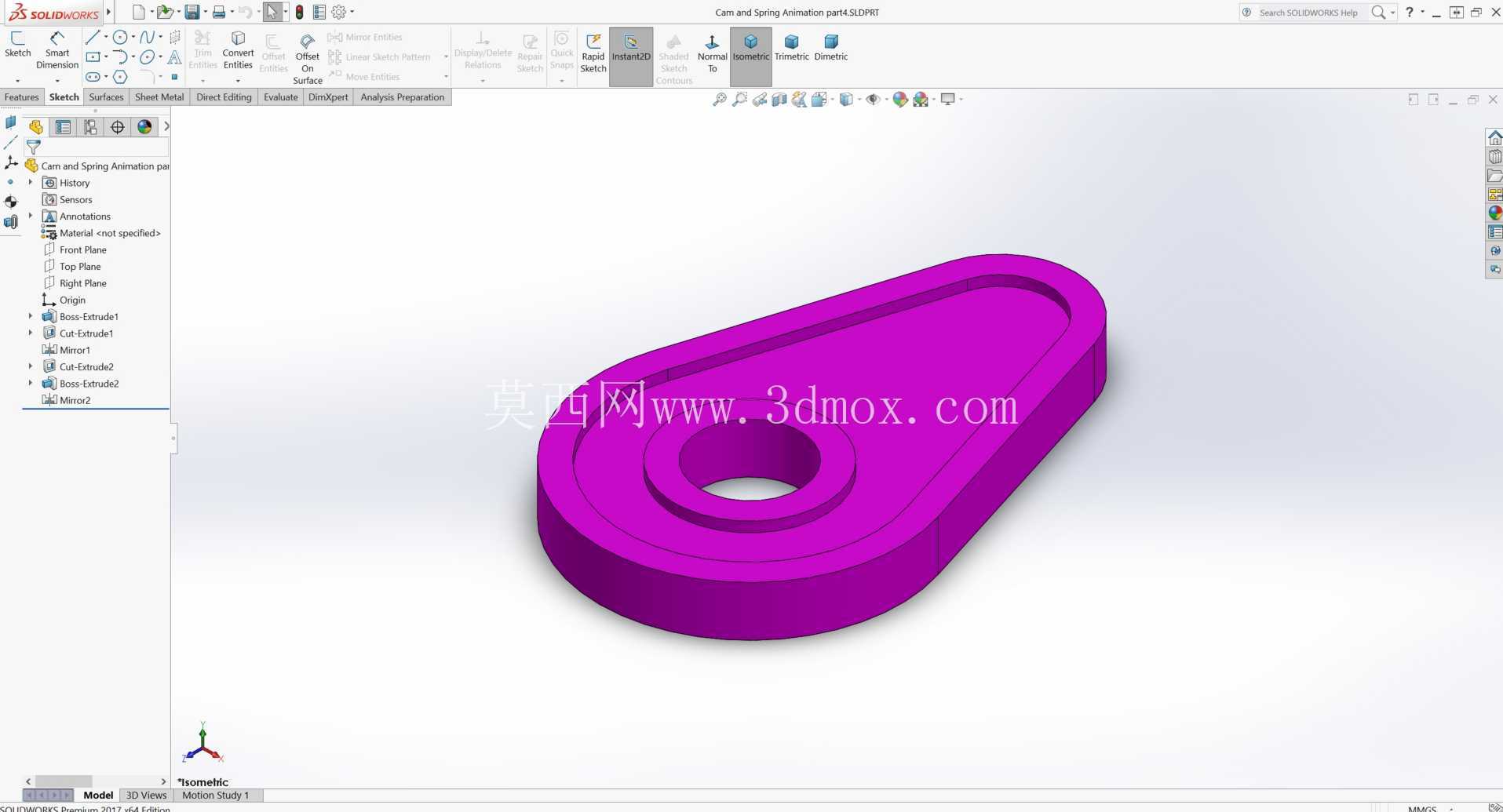The height and width of the screenshot is (812, 1503).
Task: Activate the sketch Text tool
Action: (174, 56)
